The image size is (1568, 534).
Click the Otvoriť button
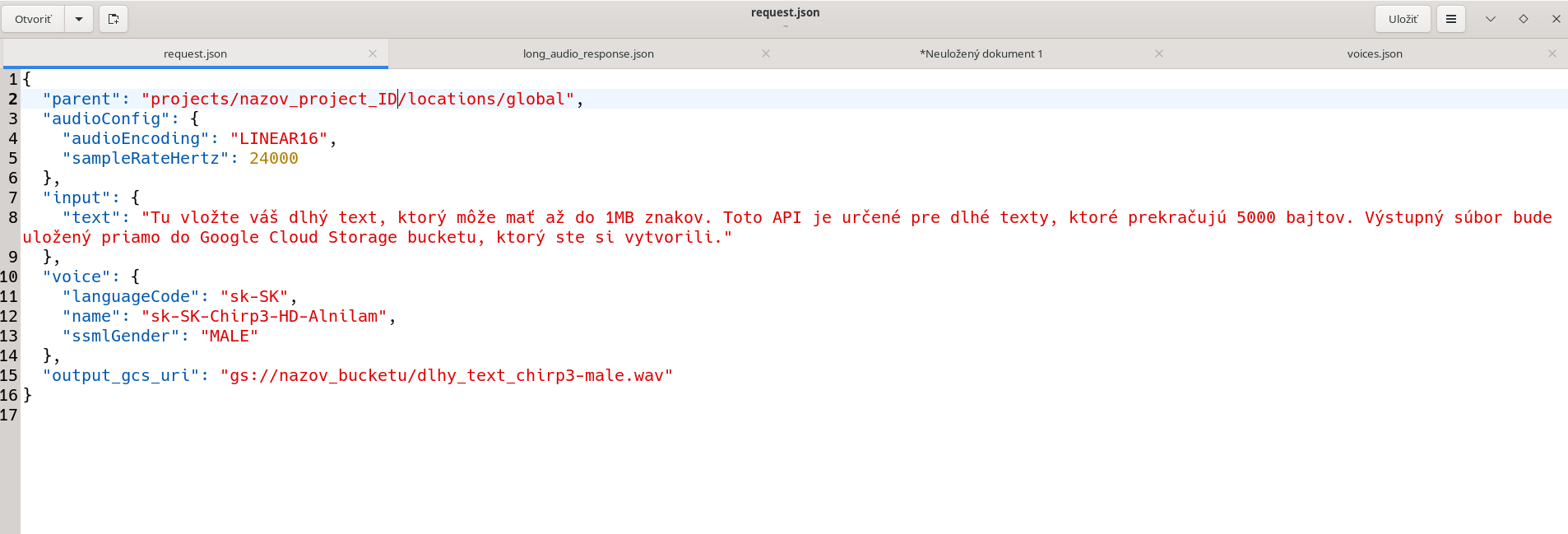34,19
